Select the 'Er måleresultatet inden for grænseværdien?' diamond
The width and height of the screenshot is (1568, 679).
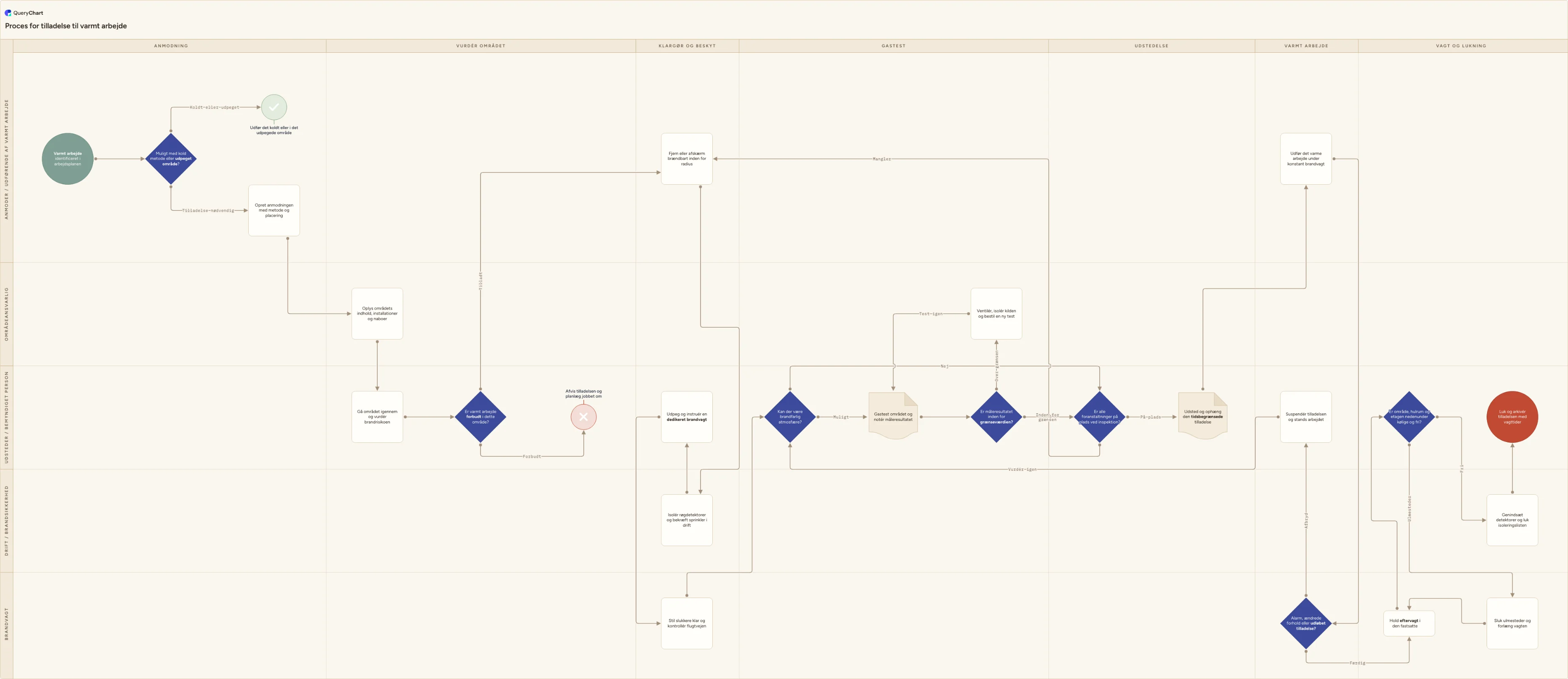996,417
